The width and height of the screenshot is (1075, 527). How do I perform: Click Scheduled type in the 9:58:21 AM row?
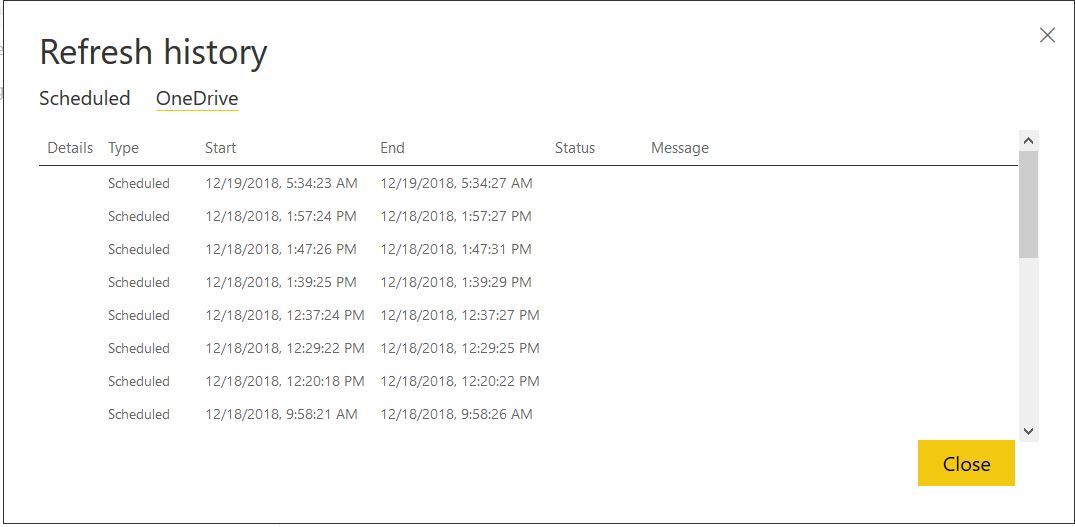(x=138, y=414)
